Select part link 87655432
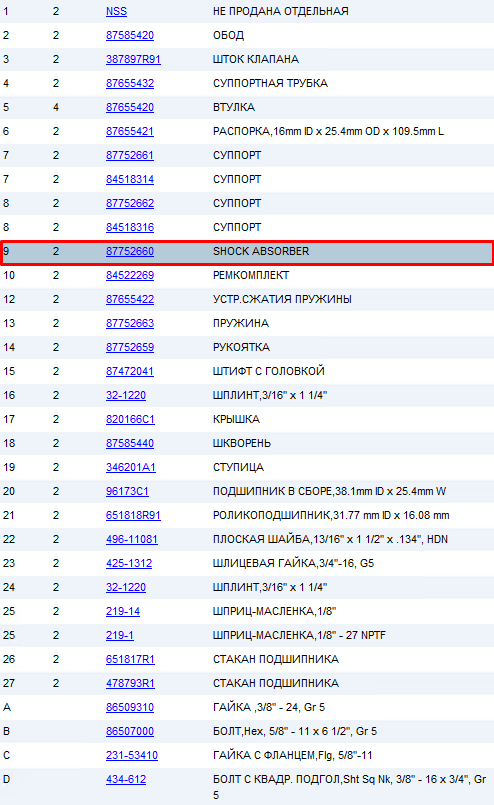The image size is (494, 805). pyautogui.click(x=130, y=83)
